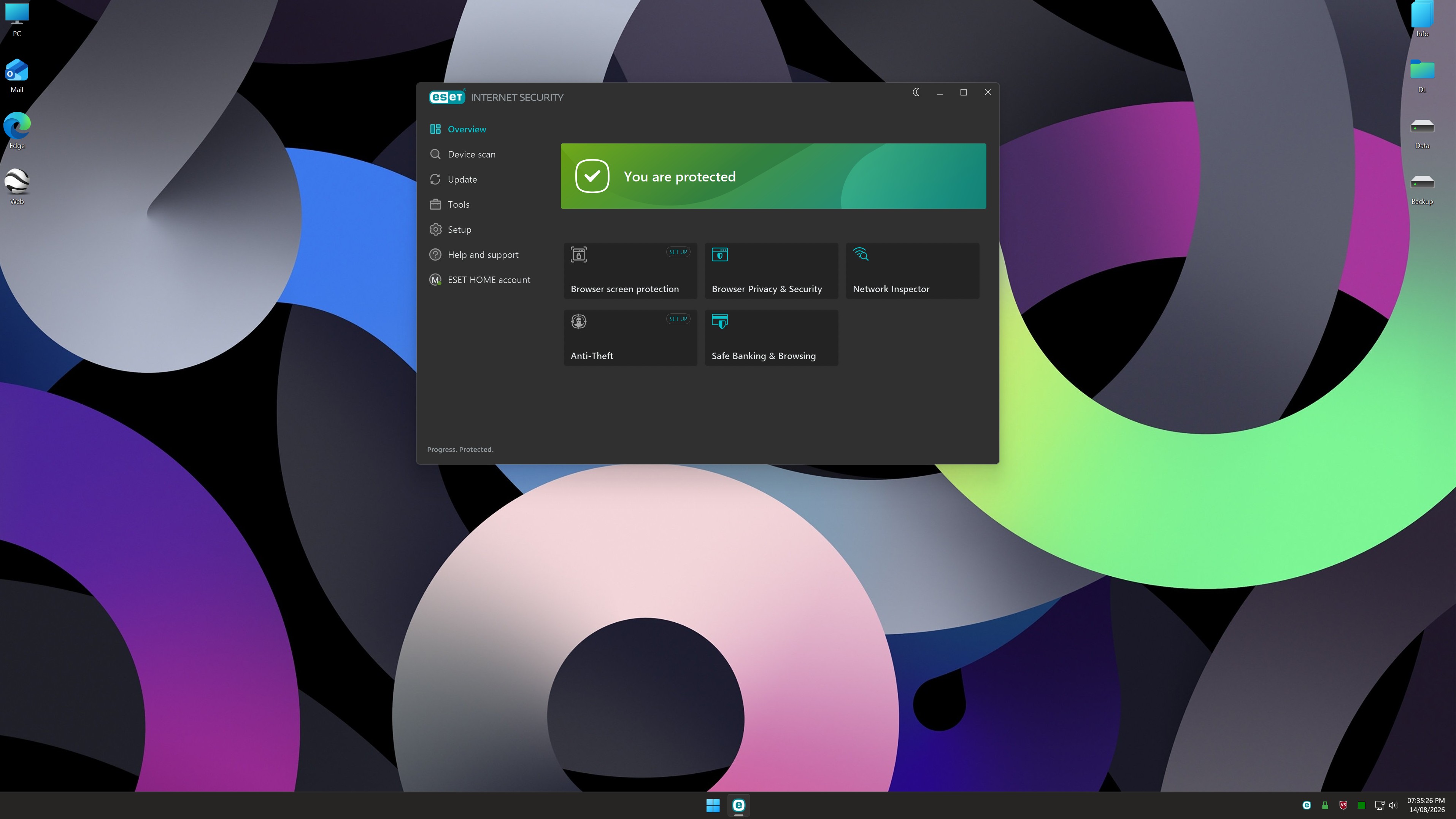Open the Safe Banking & Browsing tile
This screenshot has width=1456, height=819.
click(772, 338)
